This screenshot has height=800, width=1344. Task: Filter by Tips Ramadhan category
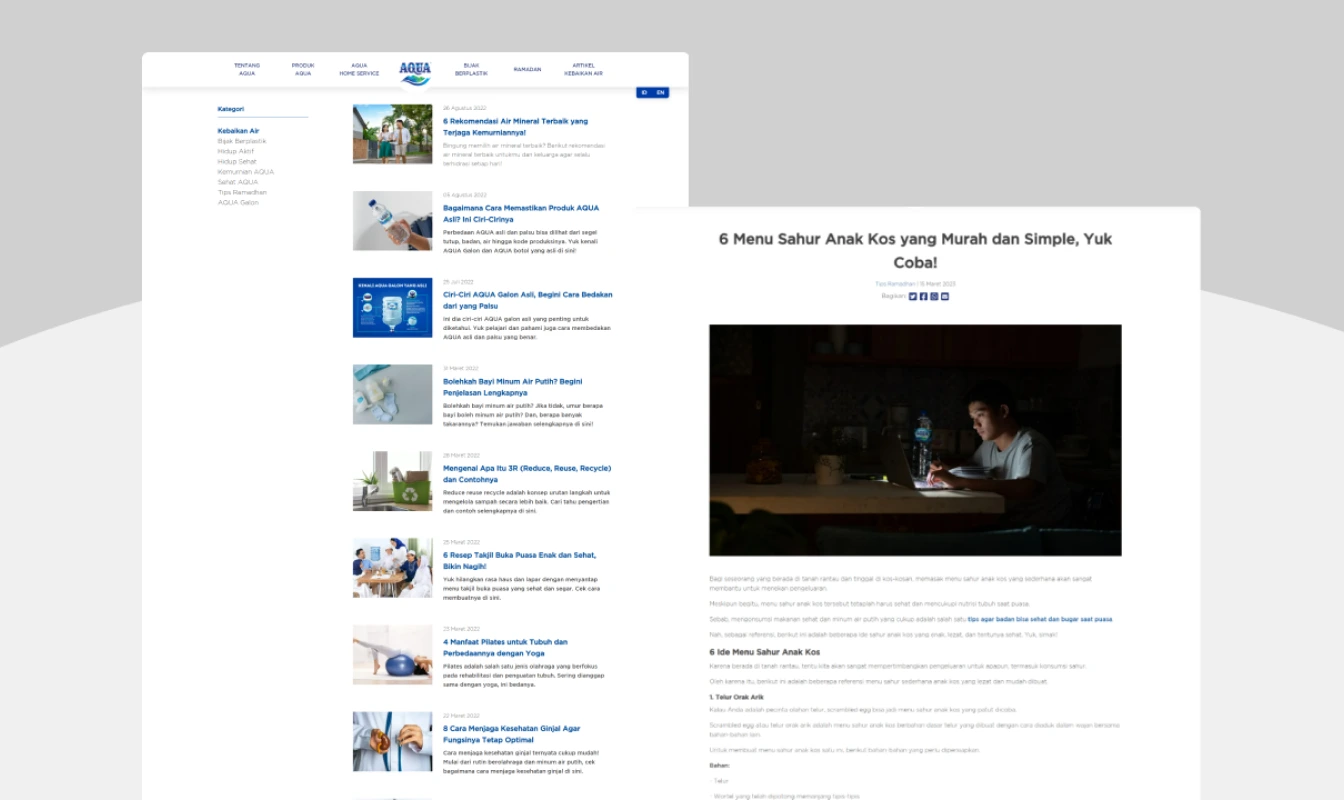[242, 192]
